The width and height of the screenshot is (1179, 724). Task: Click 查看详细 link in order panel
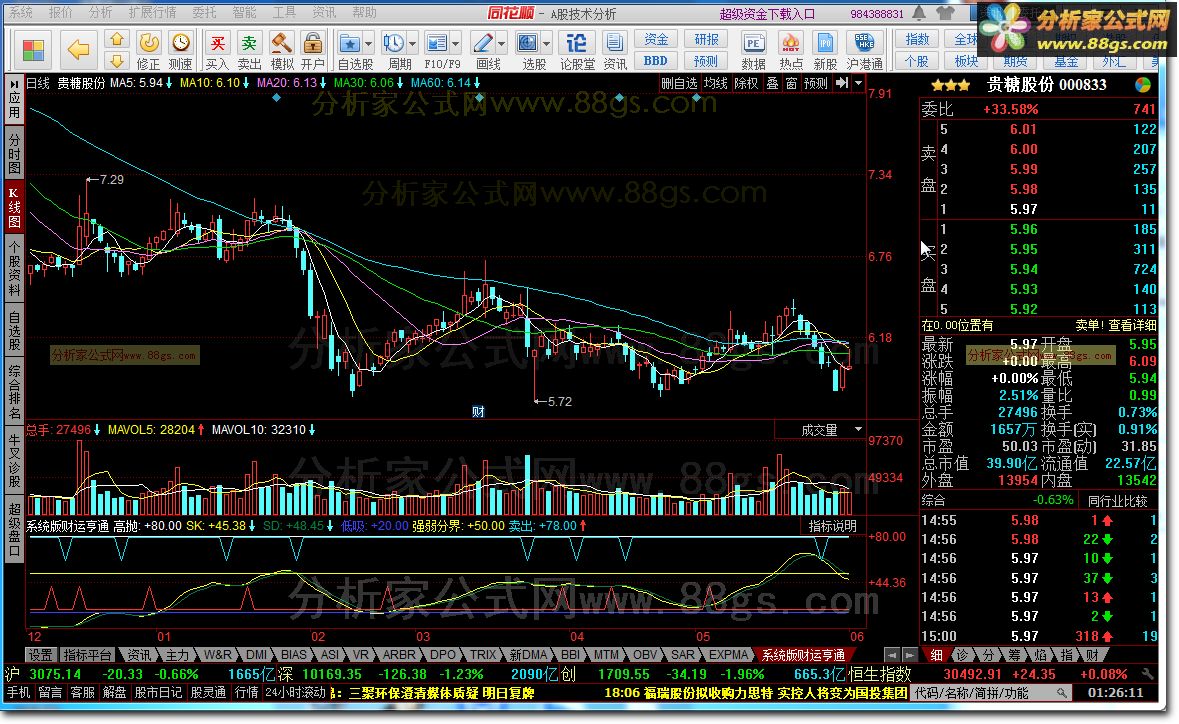1132,326
